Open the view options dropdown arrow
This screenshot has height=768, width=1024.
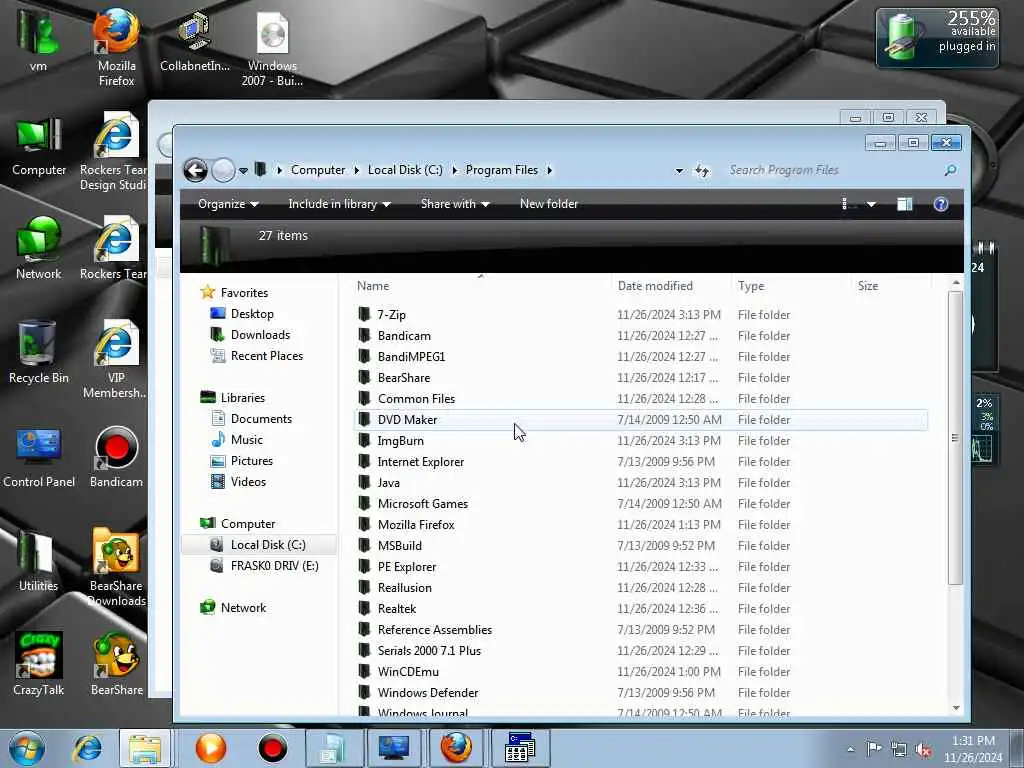871,204
